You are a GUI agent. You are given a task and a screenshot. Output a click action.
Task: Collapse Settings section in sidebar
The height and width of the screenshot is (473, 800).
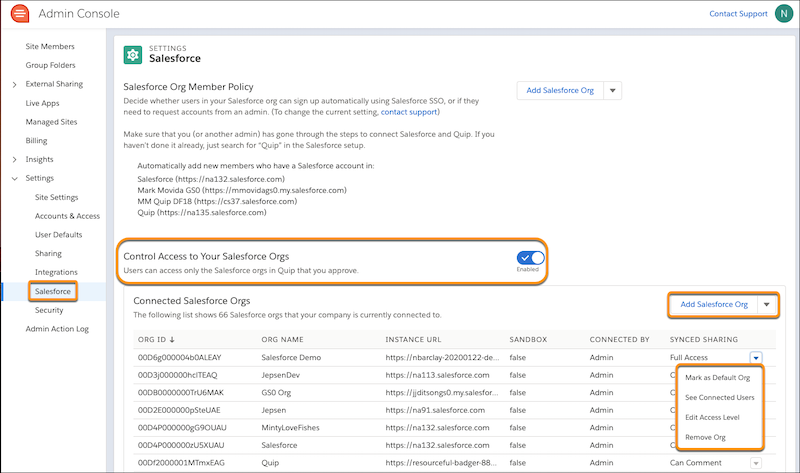click(14, 179)
